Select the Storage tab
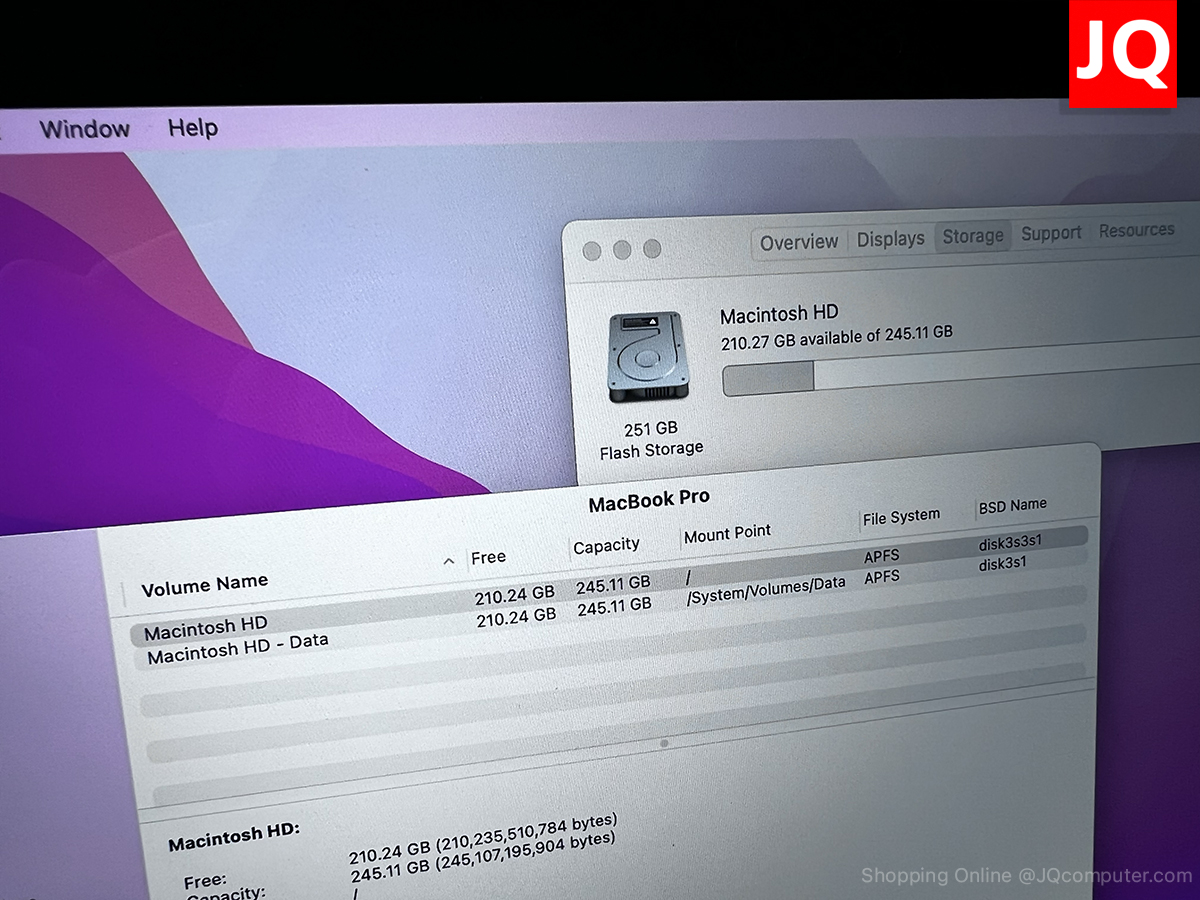This screenshot has height=900, width=1200. point(973,236)
